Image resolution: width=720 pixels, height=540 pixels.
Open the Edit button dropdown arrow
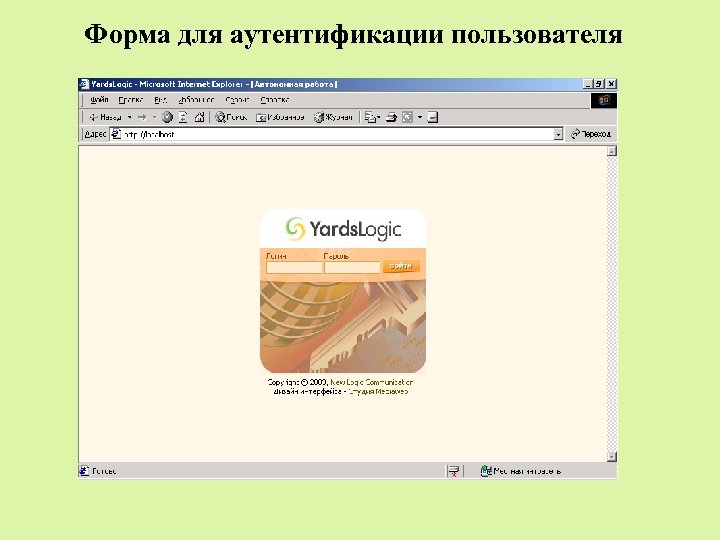pos(420,118)
